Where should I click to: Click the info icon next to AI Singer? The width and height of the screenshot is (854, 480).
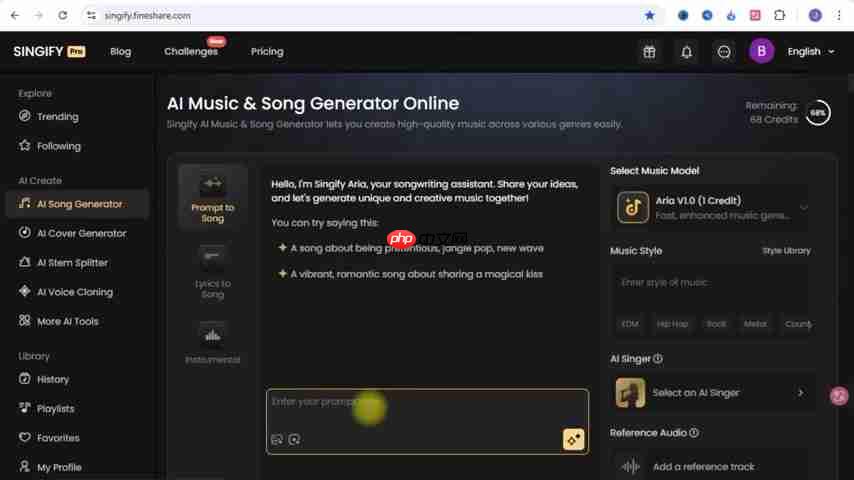pos(658,359)
